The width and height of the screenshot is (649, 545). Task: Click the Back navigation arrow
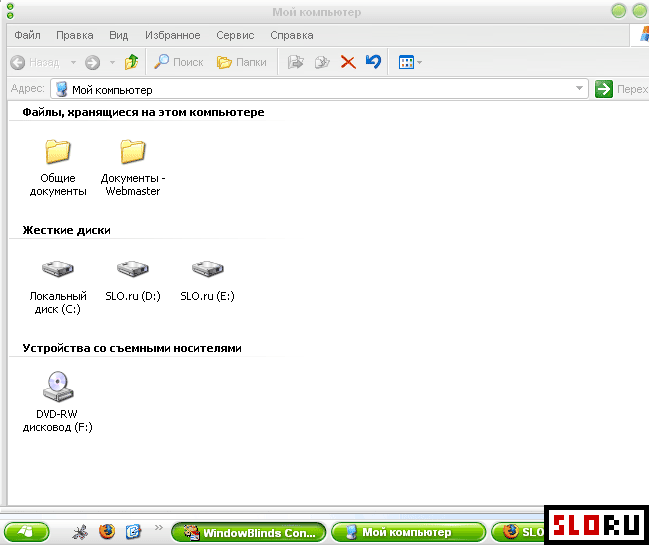18,62
